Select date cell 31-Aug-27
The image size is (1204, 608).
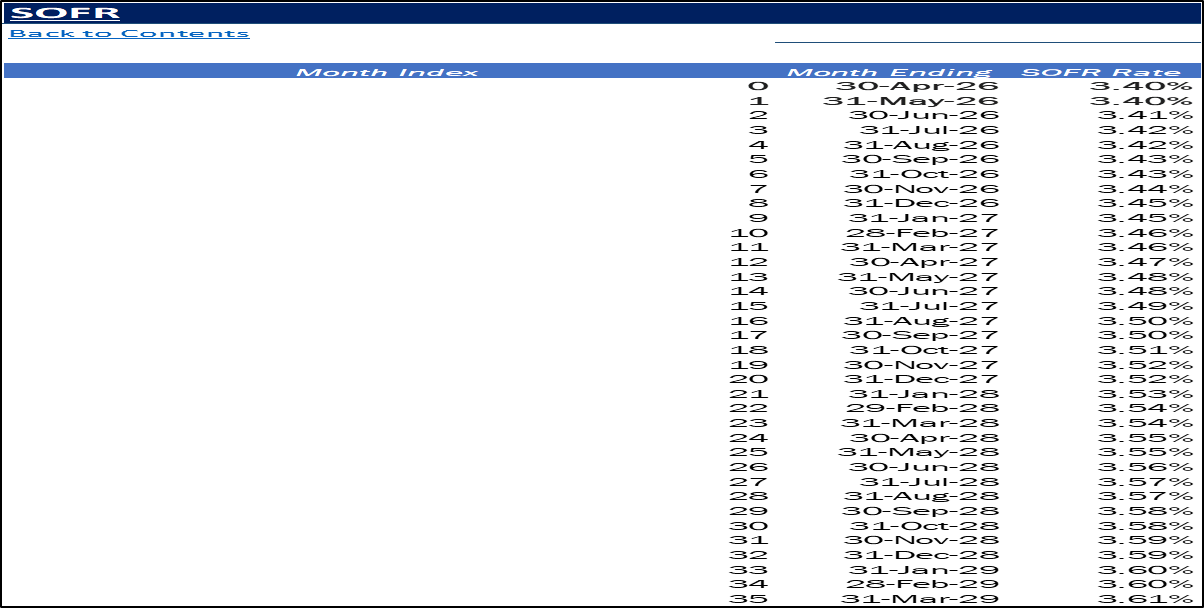tap(921, 321)
